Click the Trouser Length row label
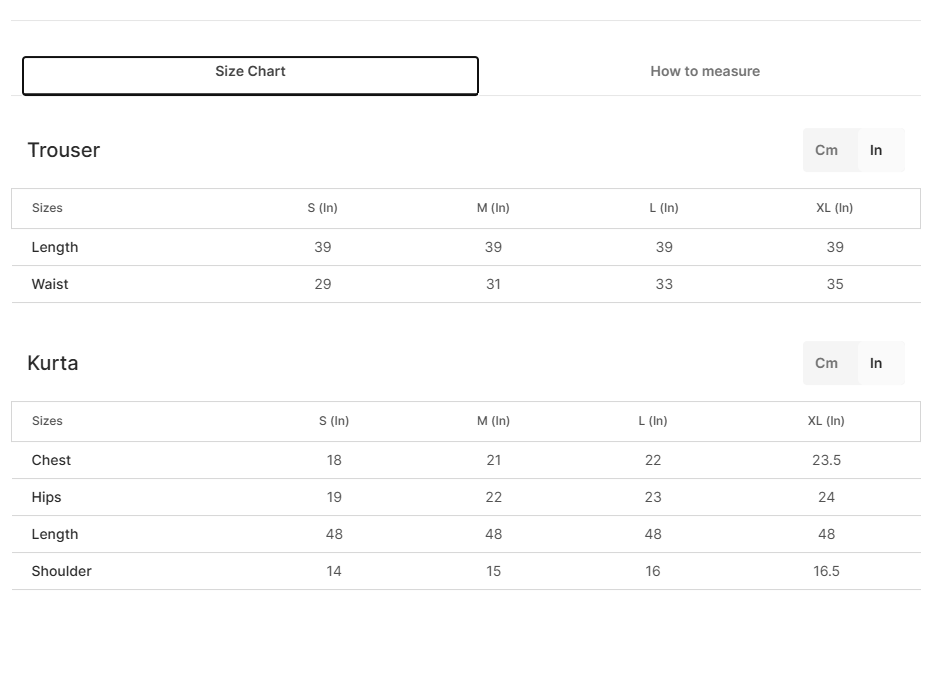Viewport: 935px width, 680px height. point(55,248)
